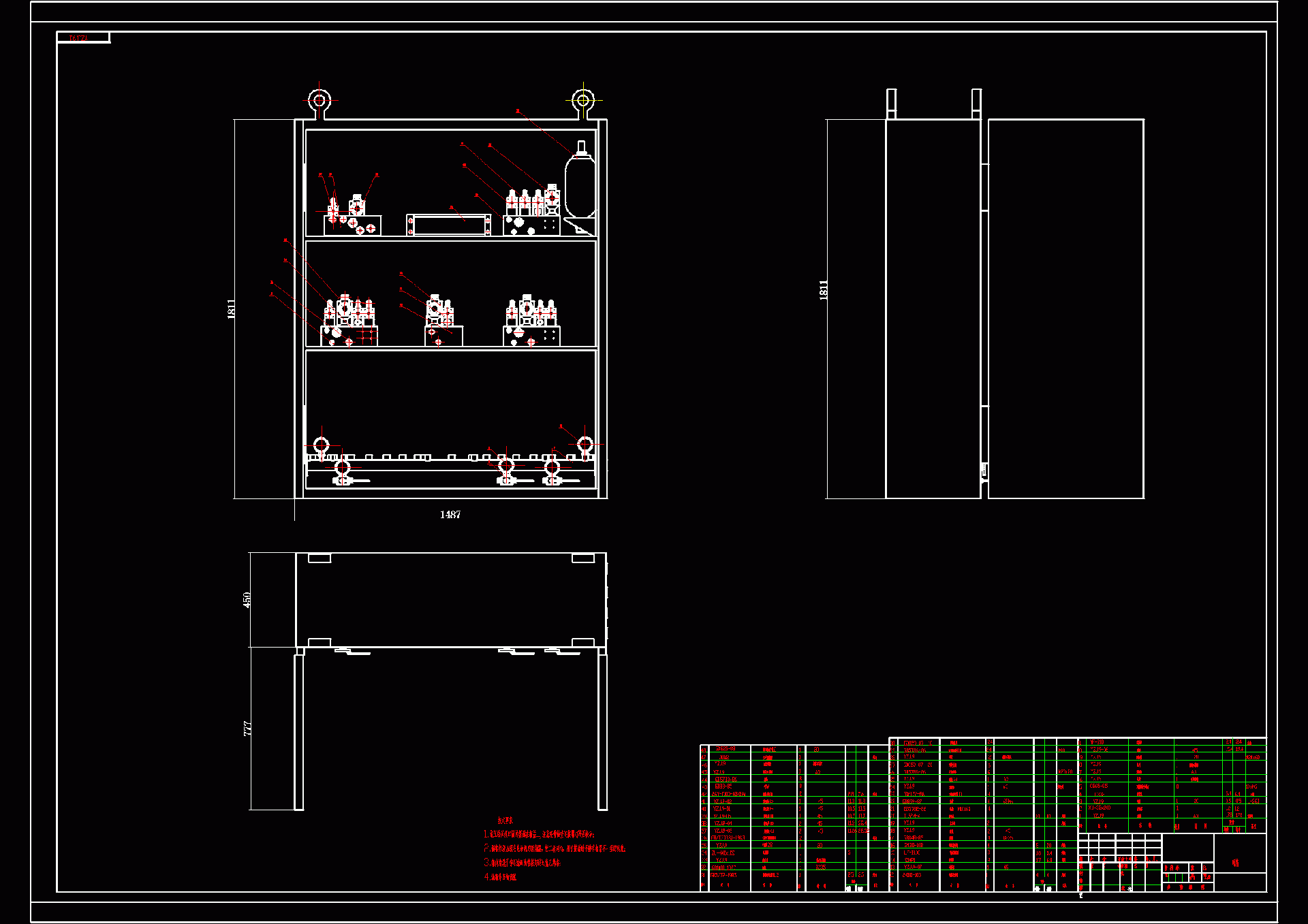The image size is (1308, 924).
Task: Click the leftmost parts list table block
Action: [x=794, y=817]
